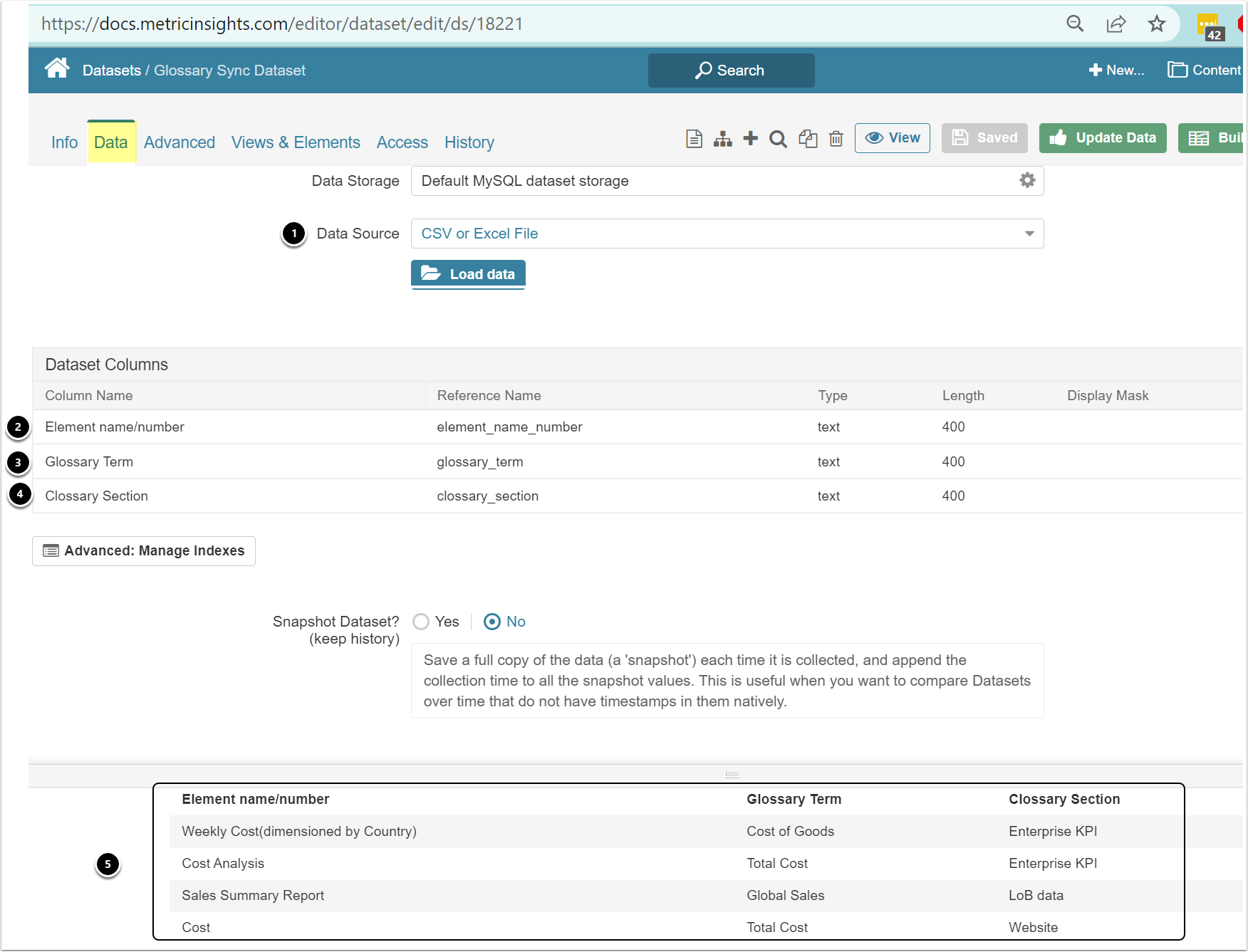
Task: Open the Data Storage settings gear icon
Action: click(x=1026, y=180)
